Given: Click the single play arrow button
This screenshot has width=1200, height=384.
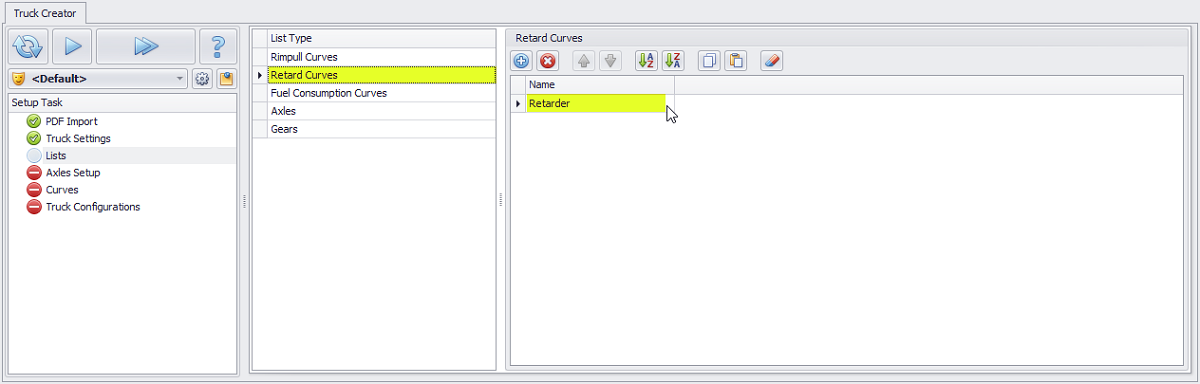Looking at the screenshot, I should coord(71,46).
